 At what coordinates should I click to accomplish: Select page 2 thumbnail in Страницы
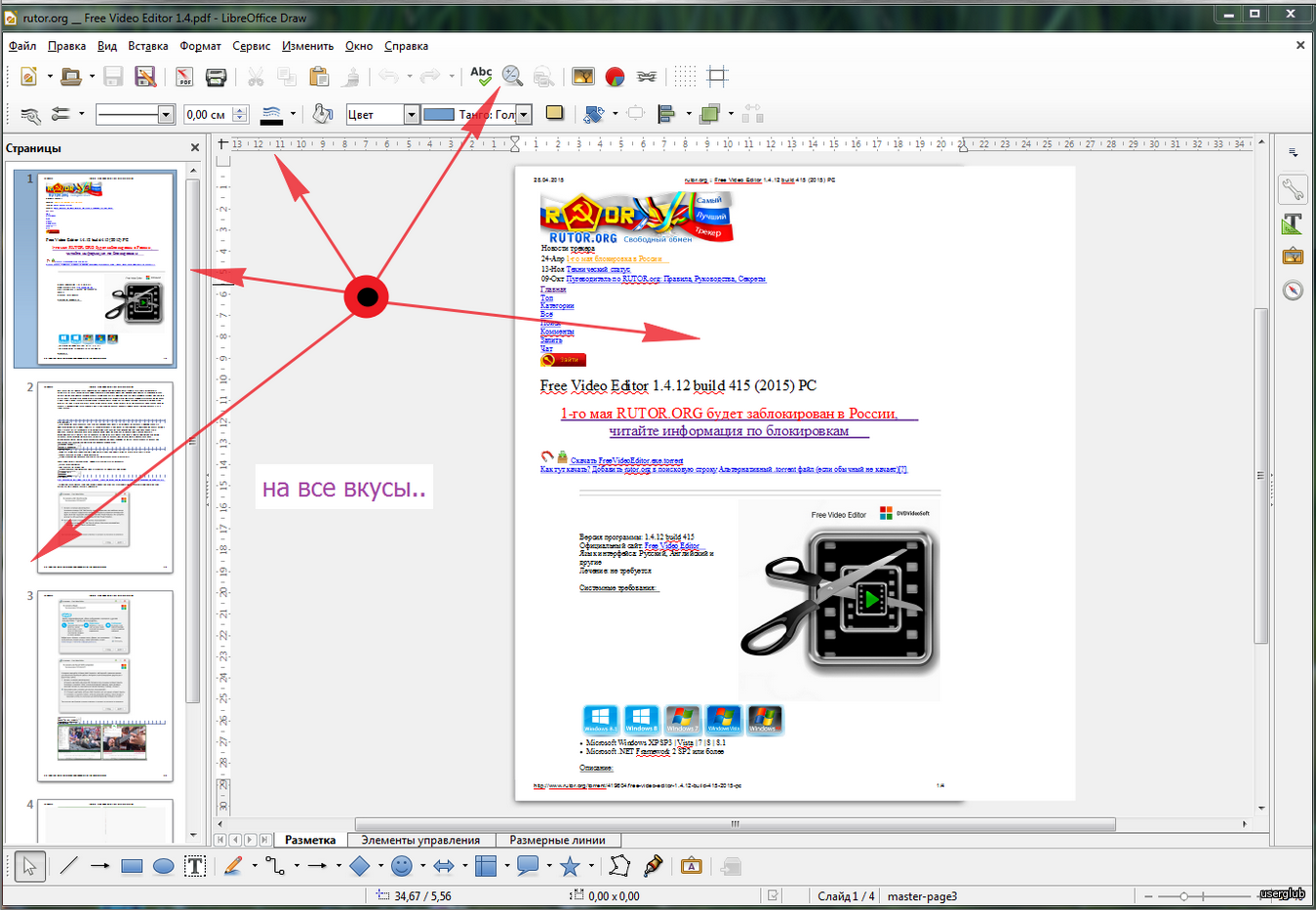click(x=104, y=477)
